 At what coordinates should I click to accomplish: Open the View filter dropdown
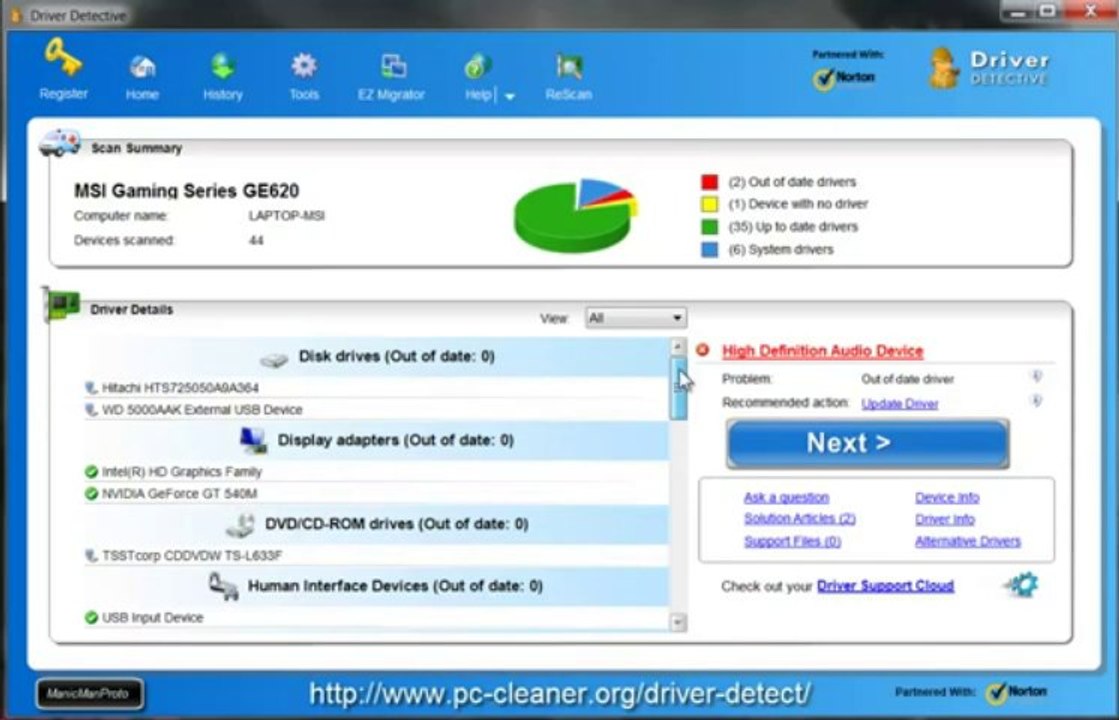point(635,318)
